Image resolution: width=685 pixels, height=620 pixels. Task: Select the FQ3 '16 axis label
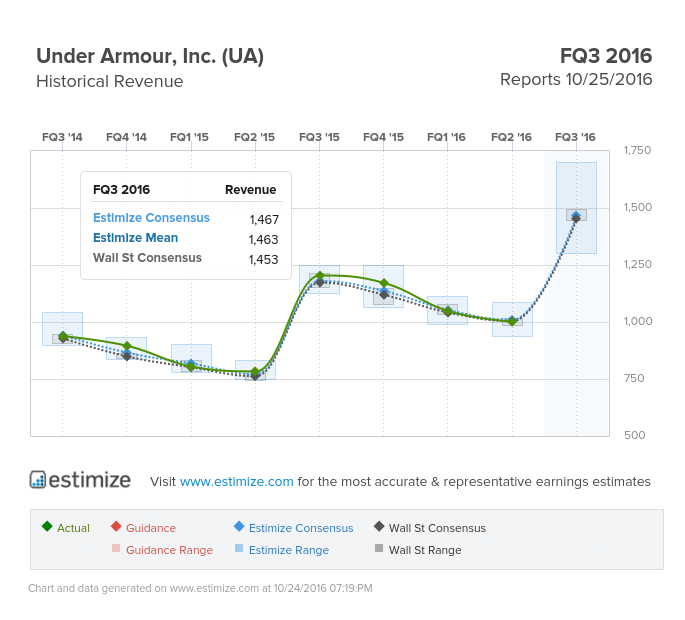click(575, 137)
